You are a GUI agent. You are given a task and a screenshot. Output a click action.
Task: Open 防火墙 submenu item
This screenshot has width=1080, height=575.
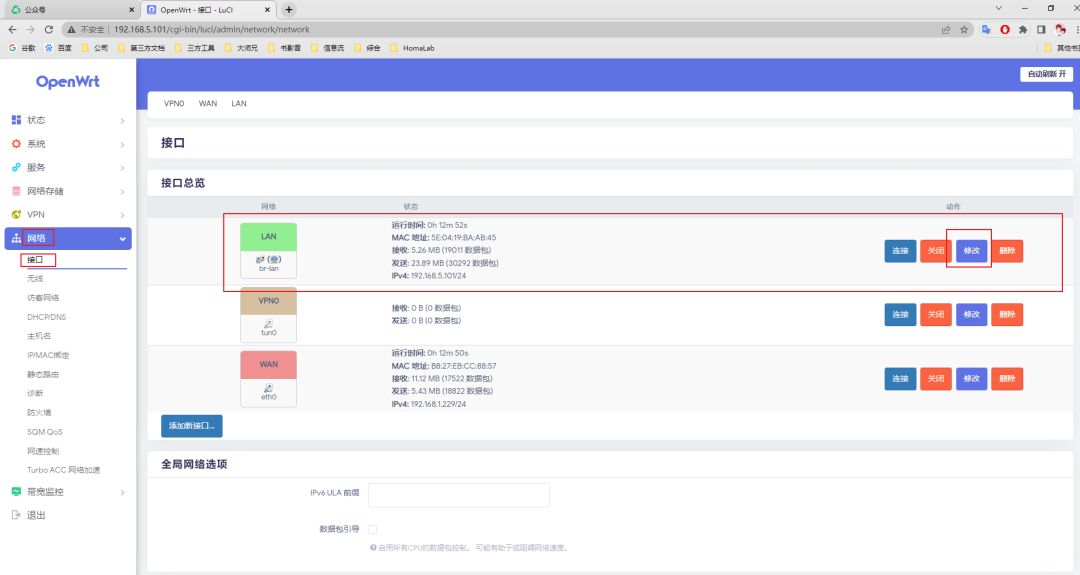pos(39,412)
